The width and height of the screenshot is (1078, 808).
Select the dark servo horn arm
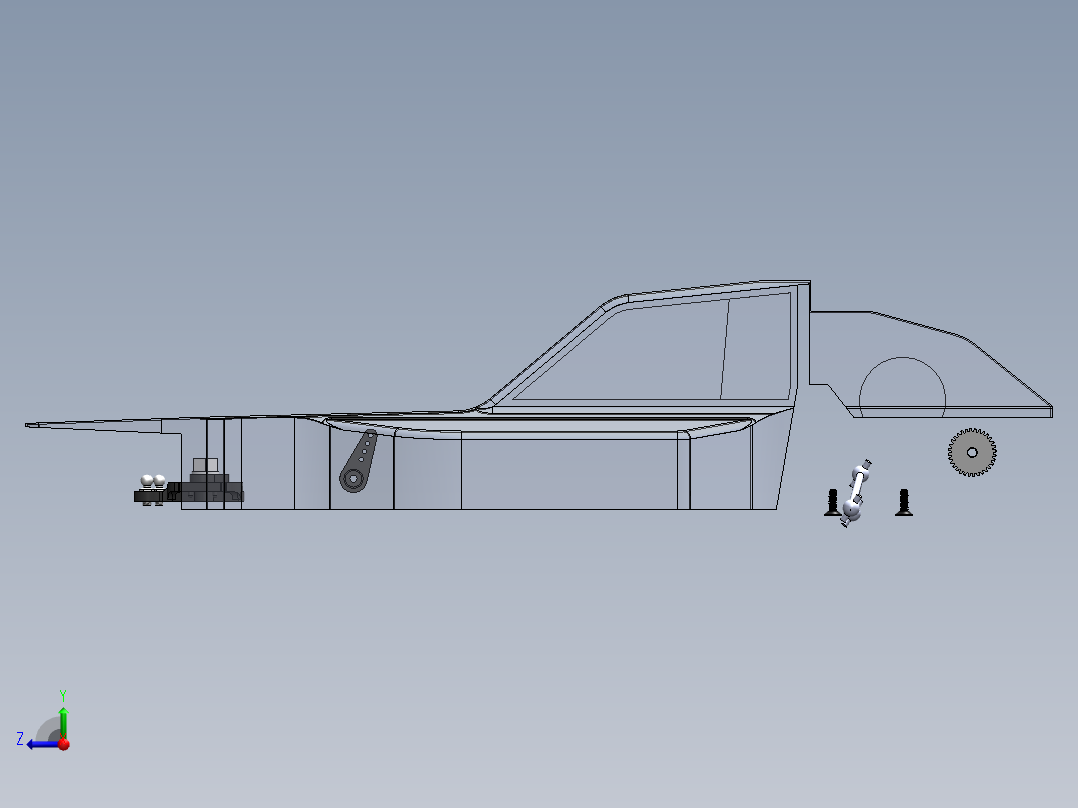358,462
